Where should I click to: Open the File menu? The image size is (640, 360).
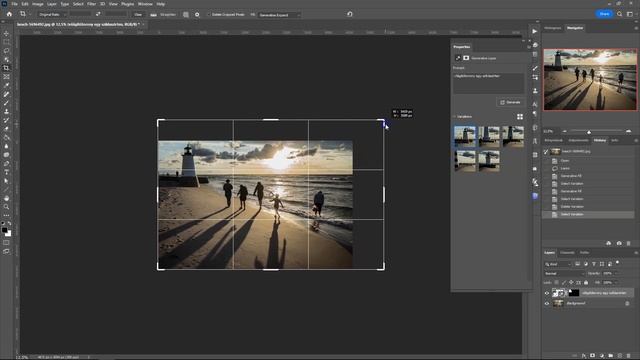(14, 4)
